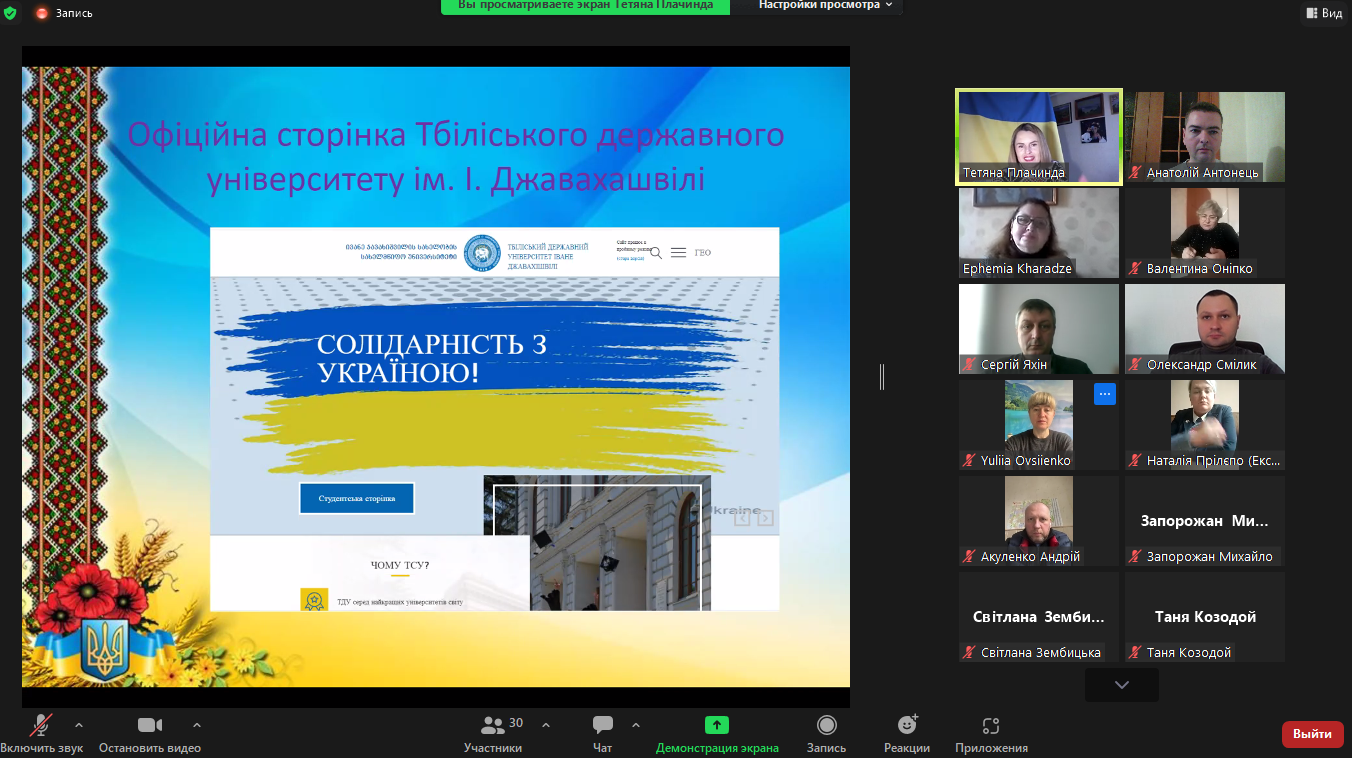Image resolution: width=1352 pixels, height=758 pixels.
Task: Click carousel previous arrow on website image
Action: [742, 518]
